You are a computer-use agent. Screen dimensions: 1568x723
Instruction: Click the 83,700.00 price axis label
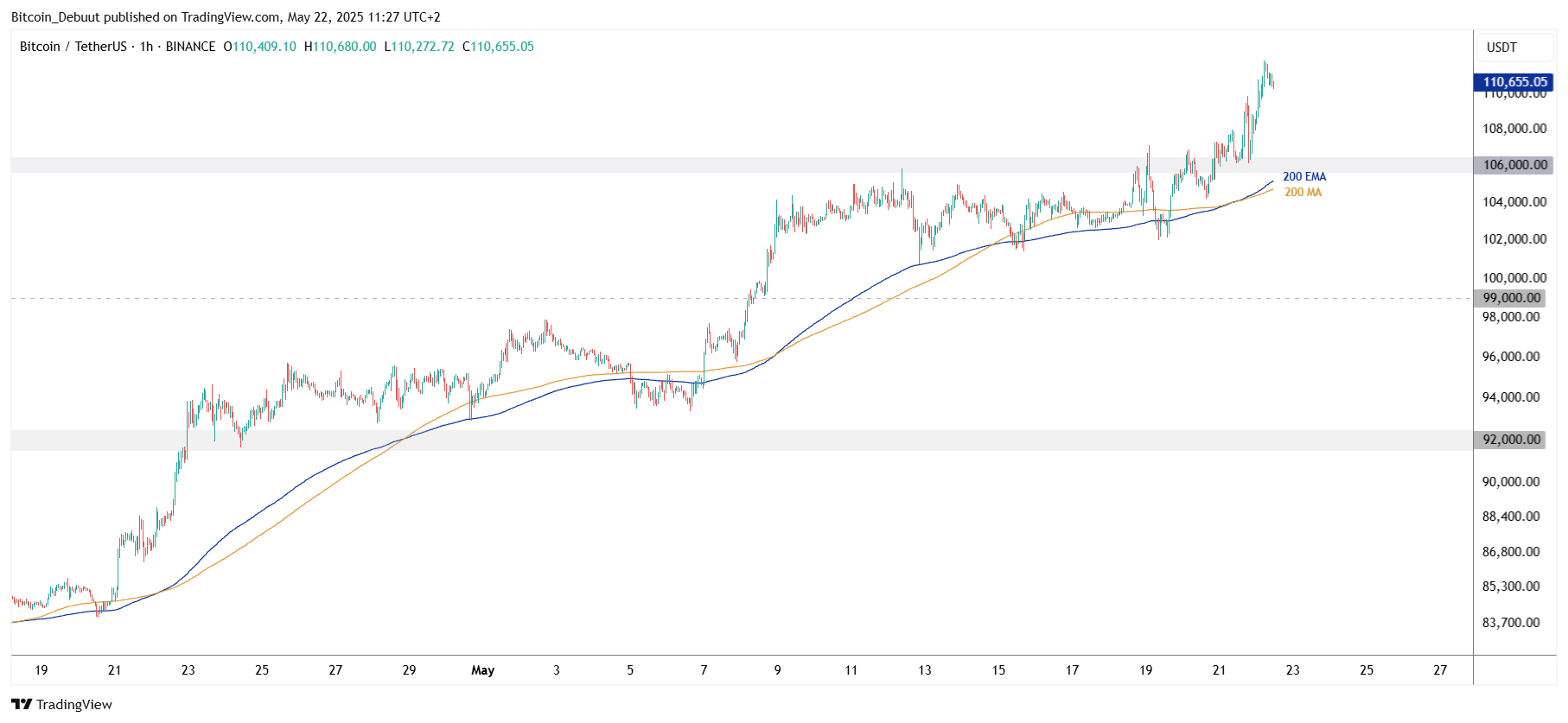point(1510,623)
